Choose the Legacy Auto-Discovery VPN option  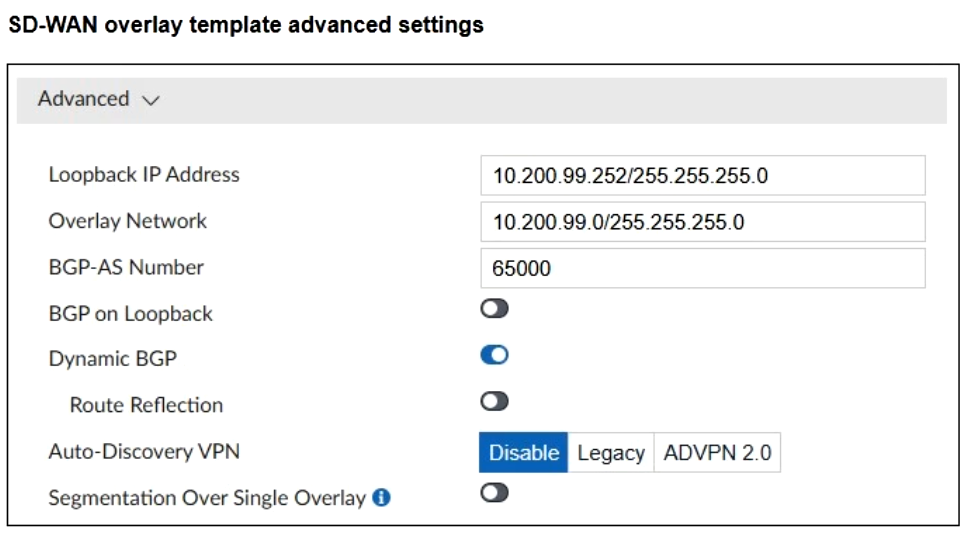coord(610,452)
